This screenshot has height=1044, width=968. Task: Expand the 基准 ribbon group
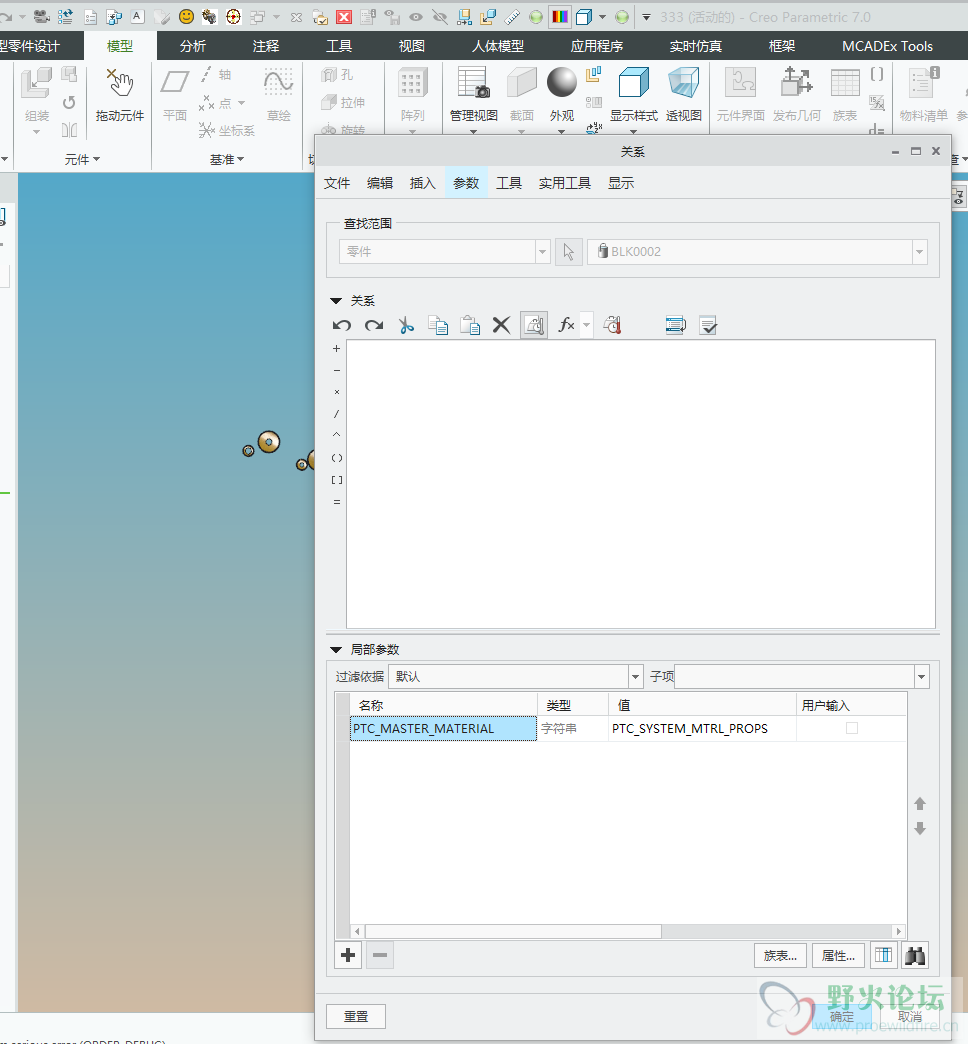click(227, 159)
